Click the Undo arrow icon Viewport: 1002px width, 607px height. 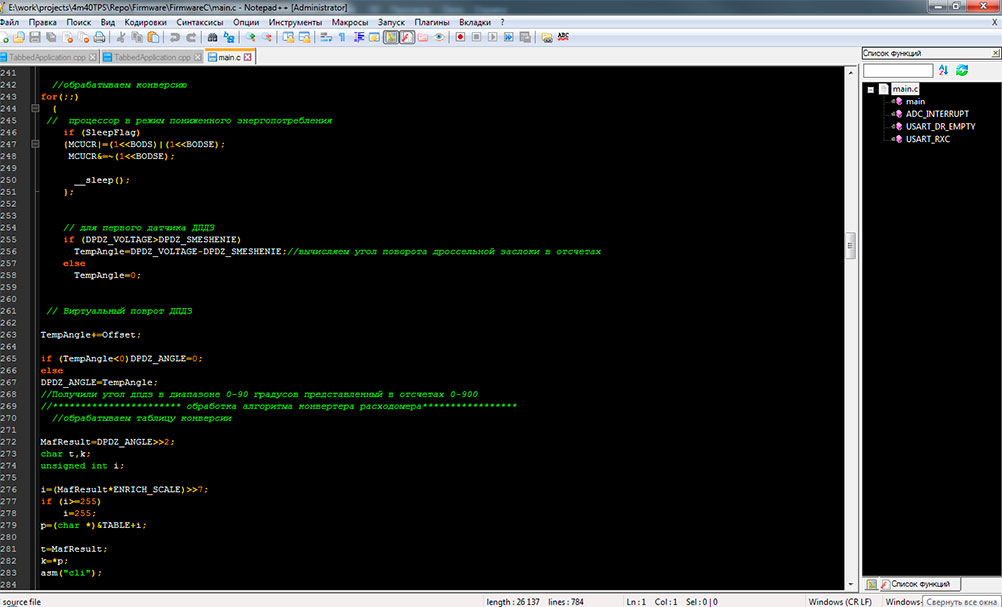pos(175,37)
